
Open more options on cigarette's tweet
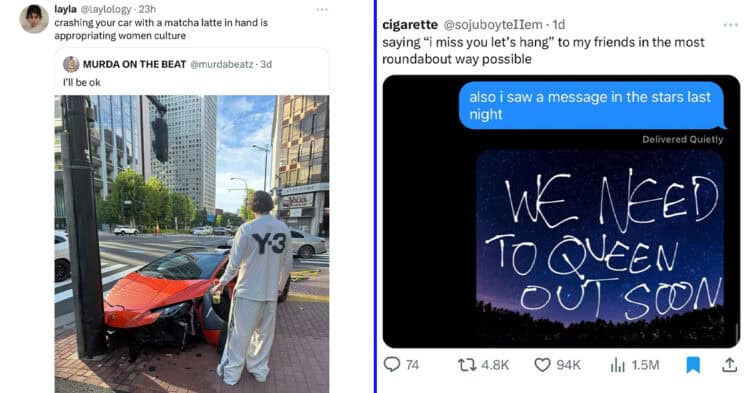[x=730, y=25]
